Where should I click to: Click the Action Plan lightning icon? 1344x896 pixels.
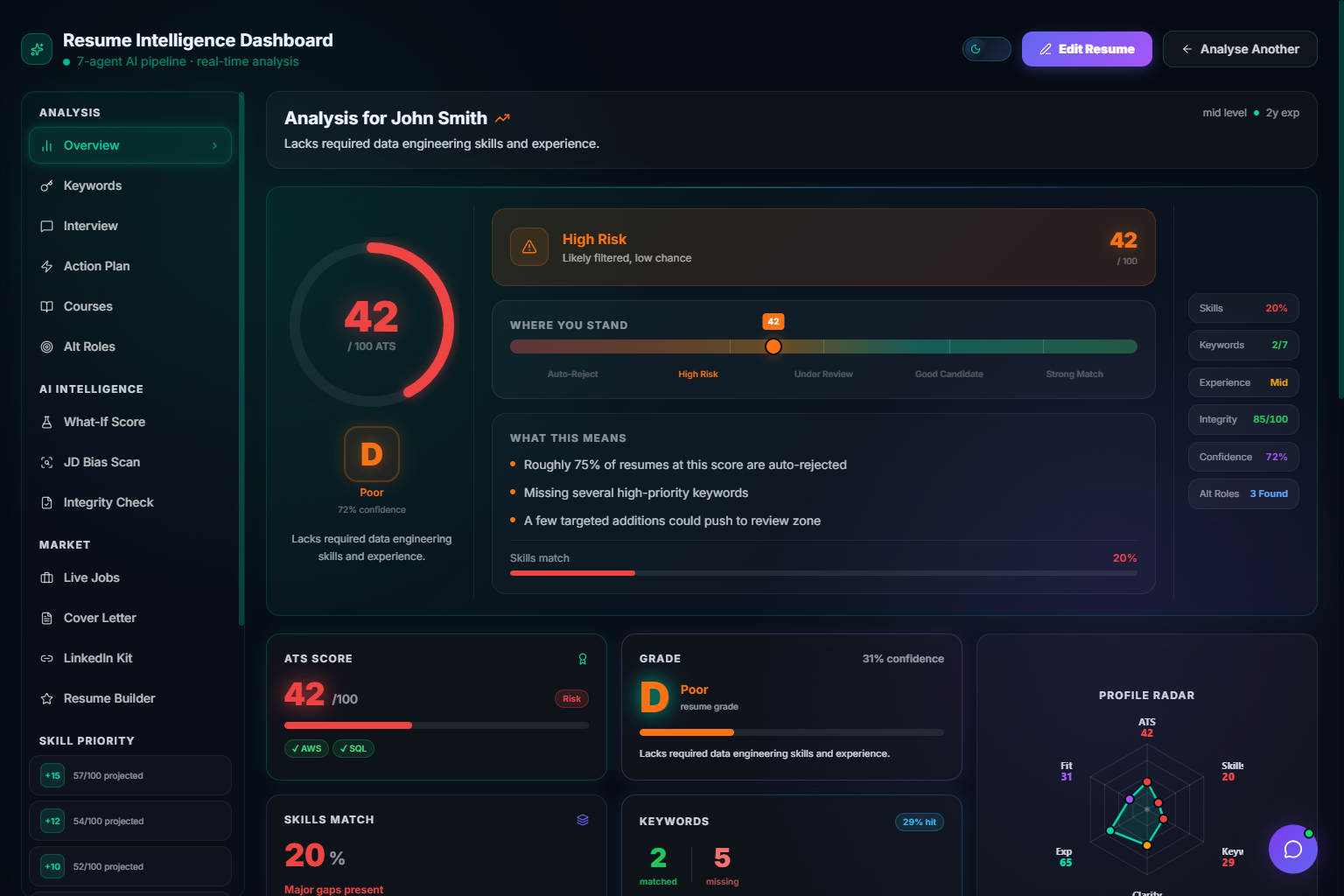tap(47, 266)
